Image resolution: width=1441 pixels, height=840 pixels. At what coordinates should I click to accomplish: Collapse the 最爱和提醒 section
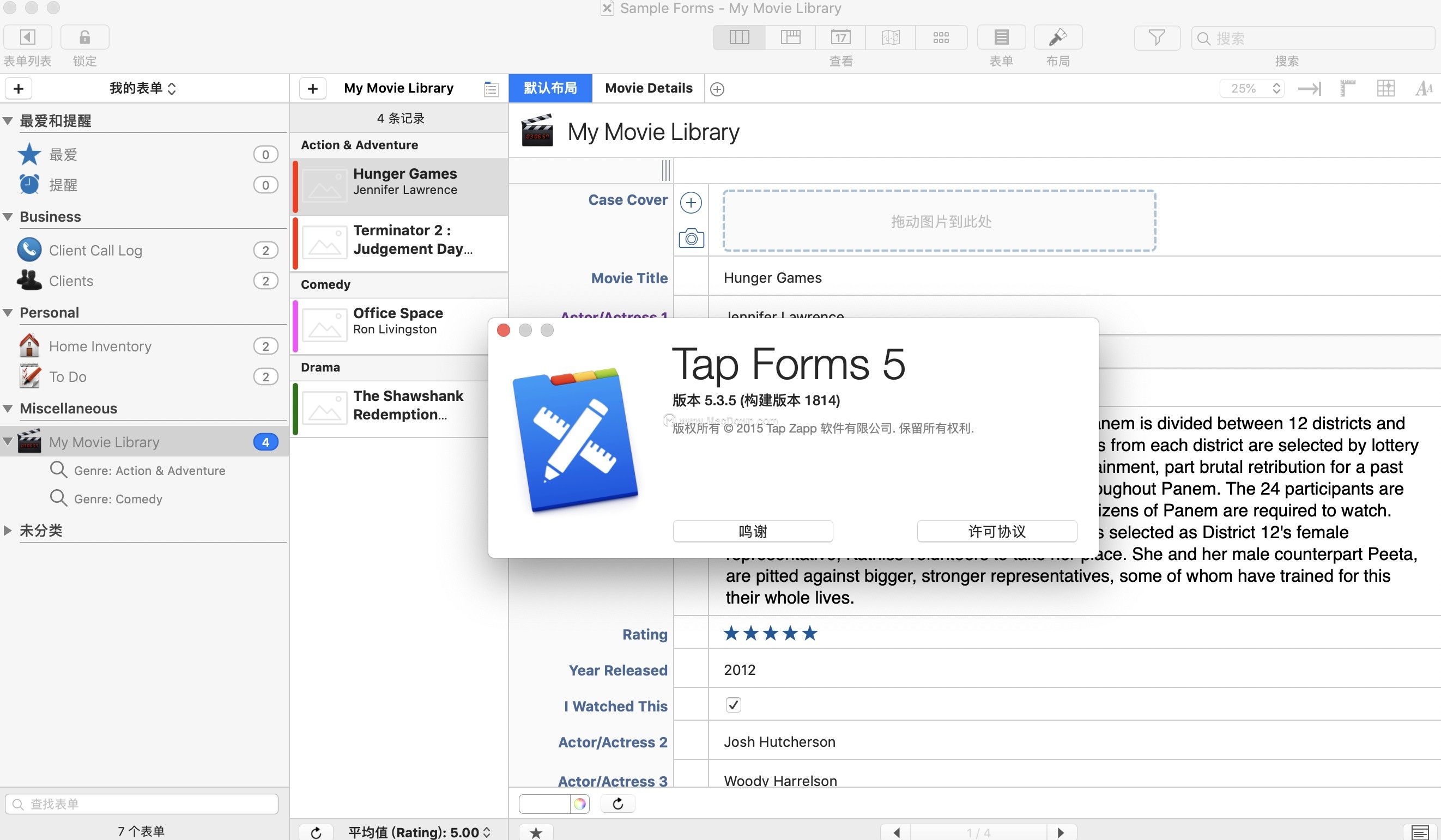(x=8, y=121)
